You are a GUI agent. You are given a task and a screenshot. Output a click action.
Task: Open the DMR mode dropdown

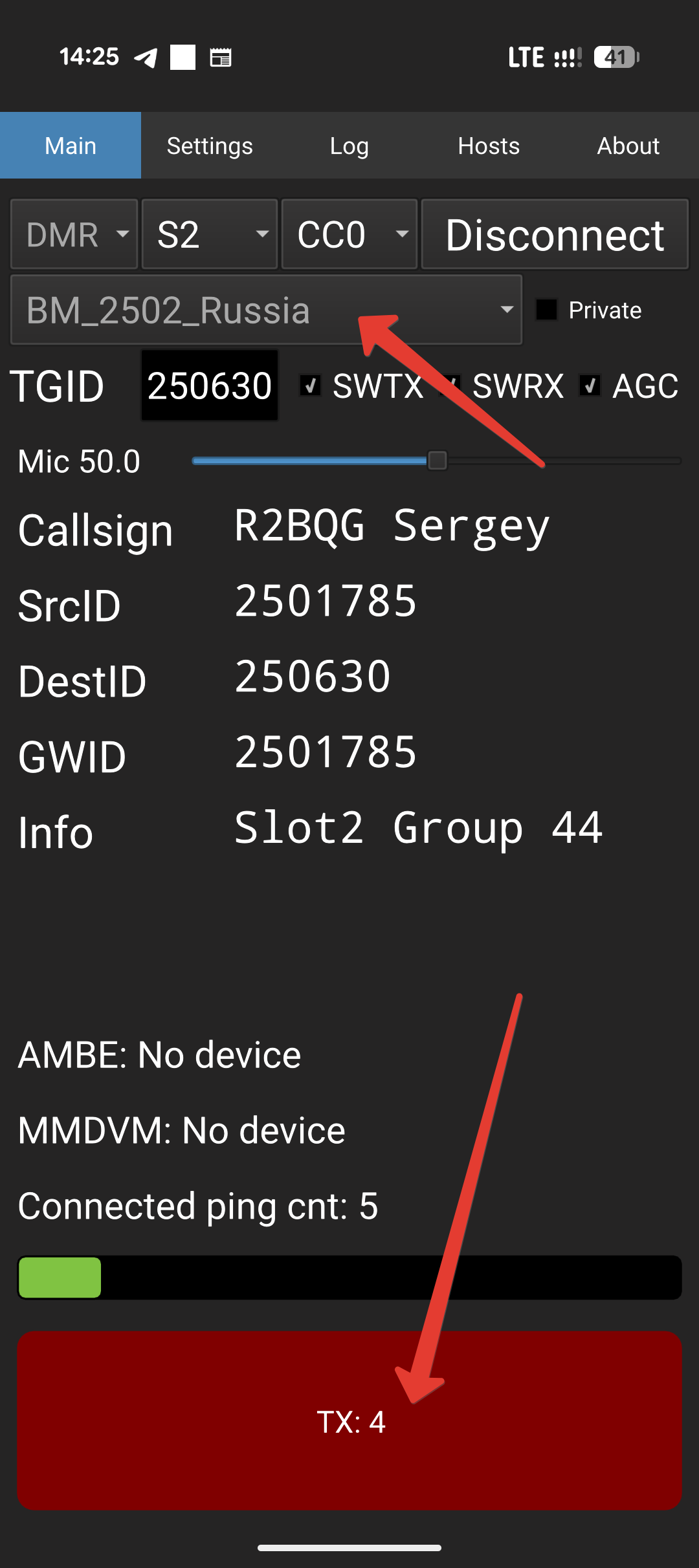pyautogui.click(x=74, y=234)
